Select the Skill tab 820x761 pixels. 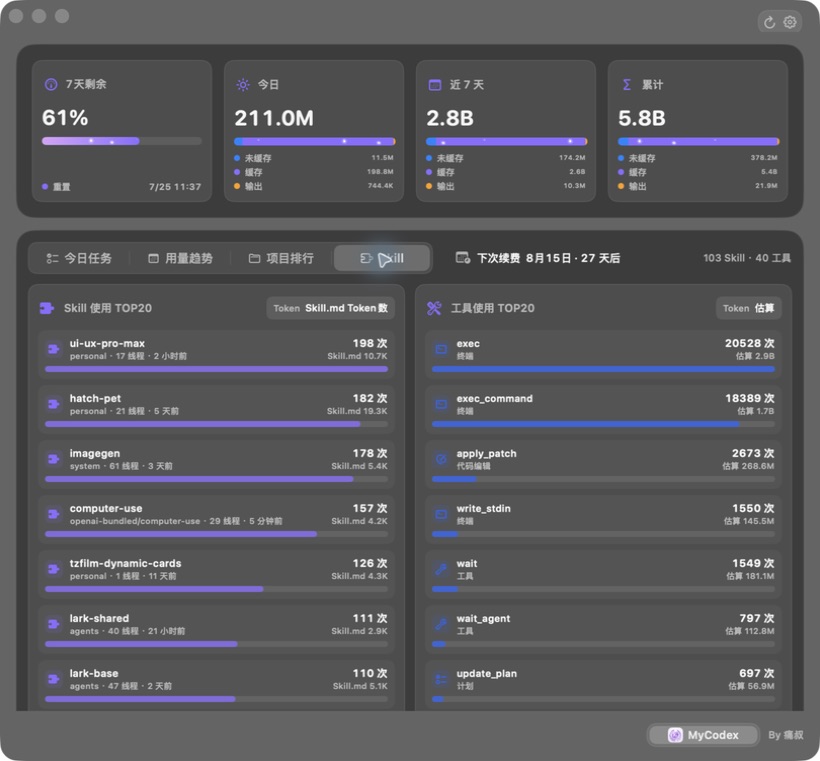[x=382, y=258]
